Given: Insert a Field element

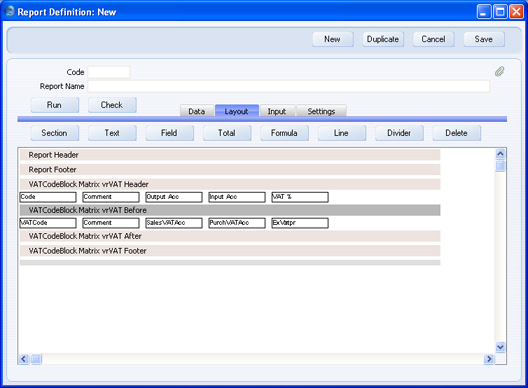Looking at the screenshot, I should click(169, 133).
